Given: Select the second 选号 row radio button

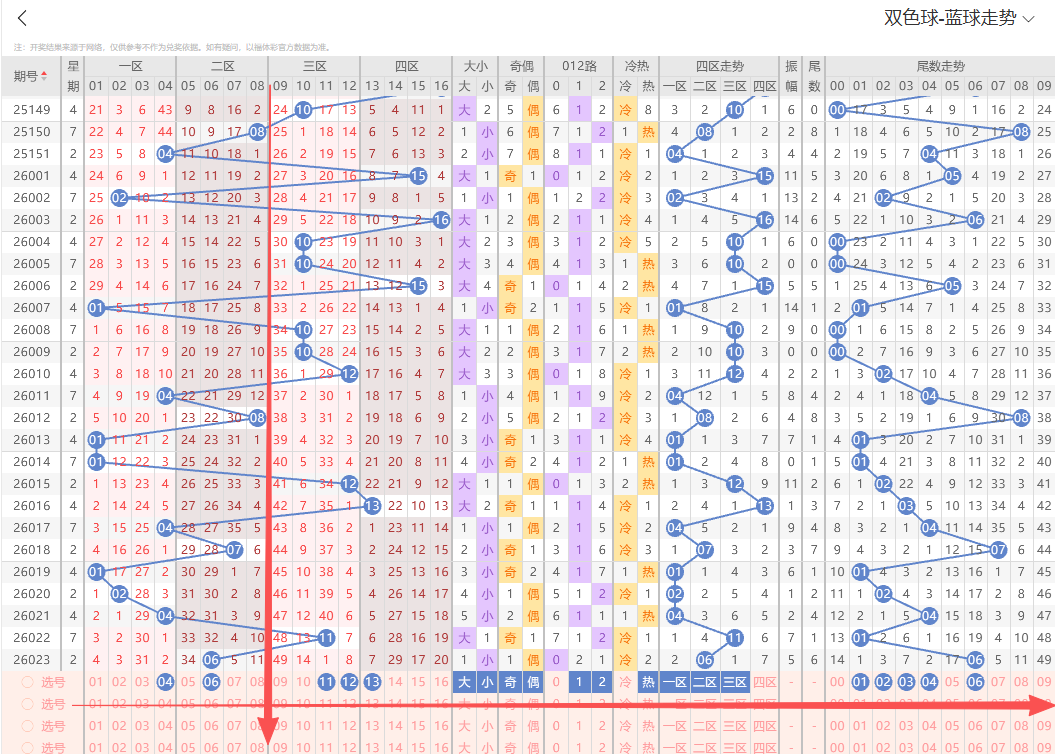Looking at the screenshot, I should pyautogui.click(x=27, y=704).
